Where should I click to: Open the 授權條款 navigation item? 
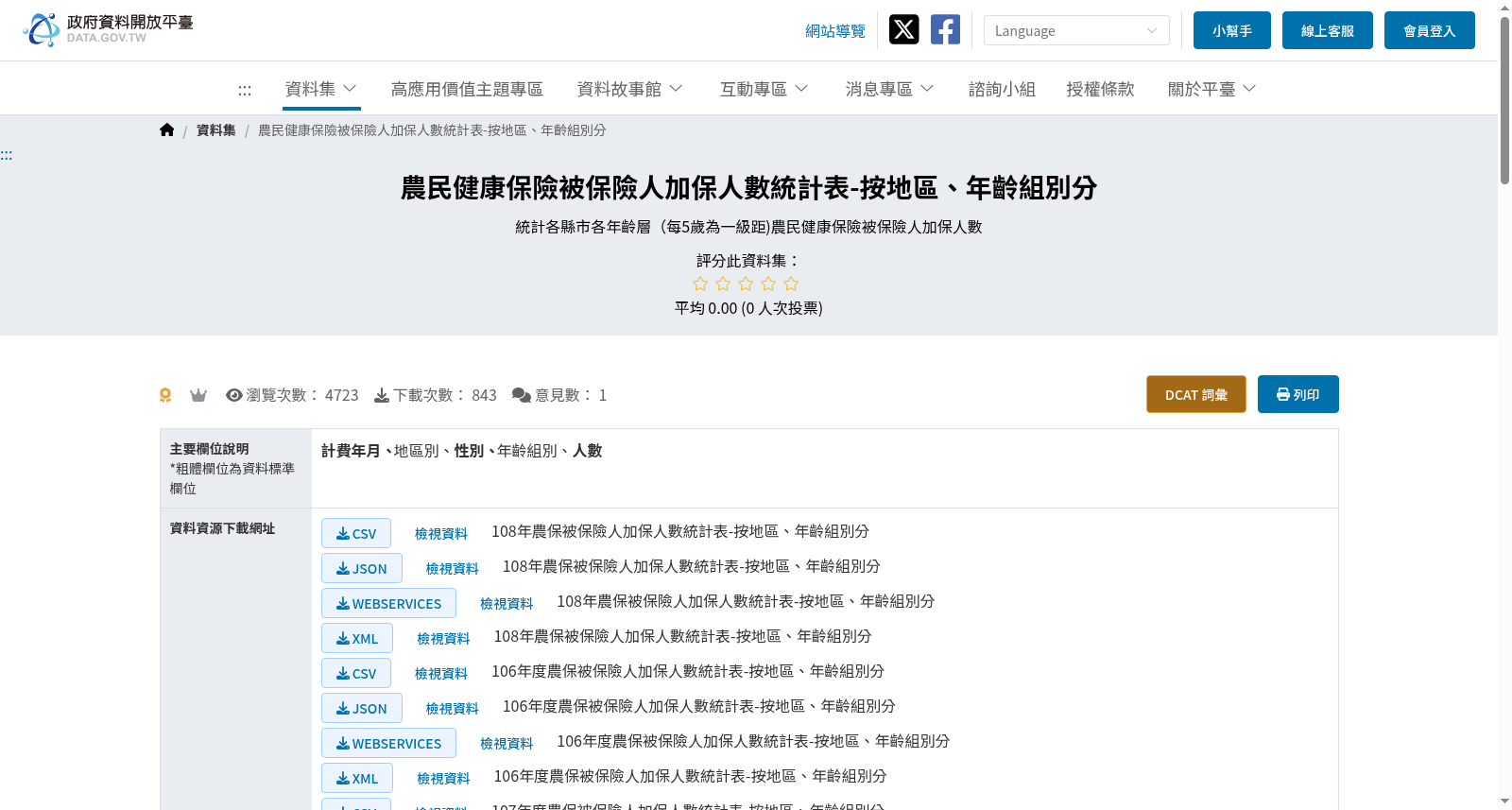click(x=1100, y=89)
